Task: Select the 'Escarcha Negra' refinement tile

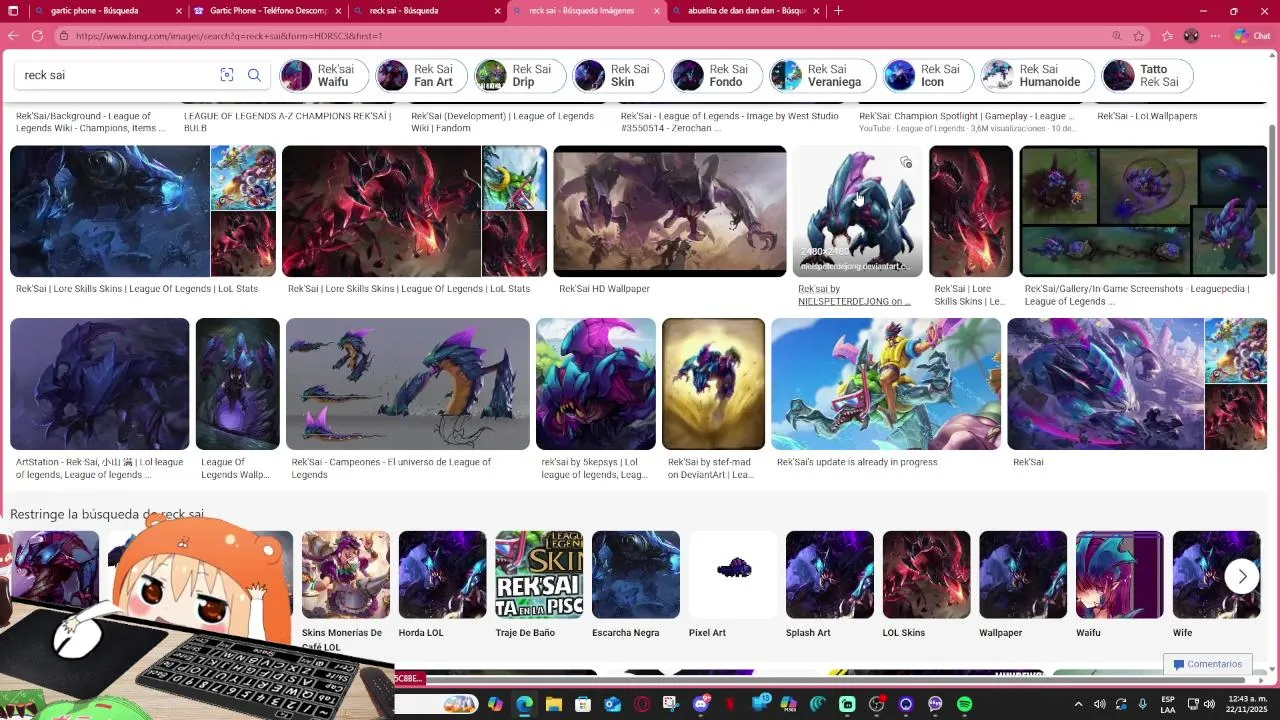Action: (636, 585)
